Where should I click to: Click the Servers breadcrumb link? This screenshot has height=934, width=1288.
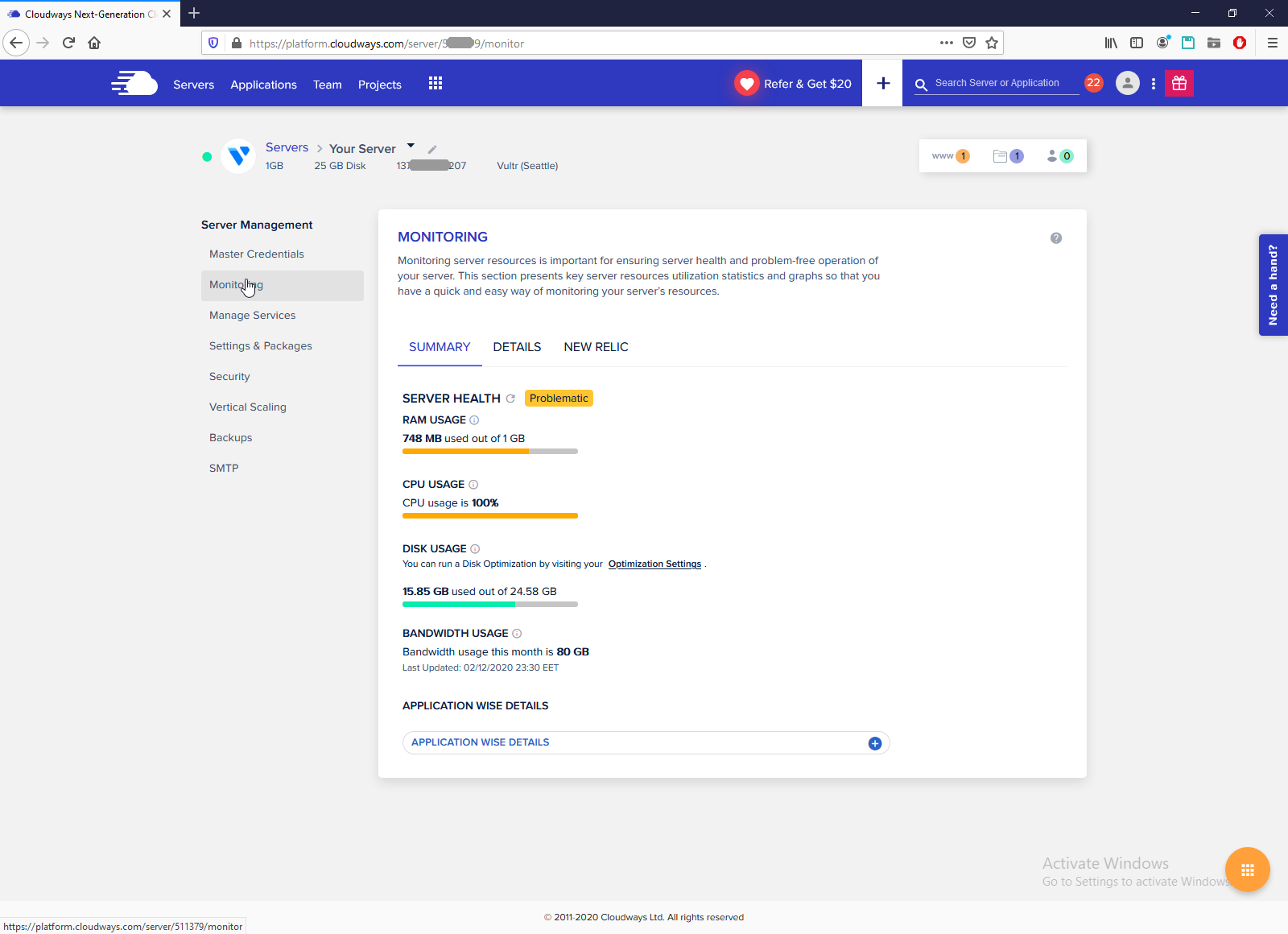pos(287,147)
